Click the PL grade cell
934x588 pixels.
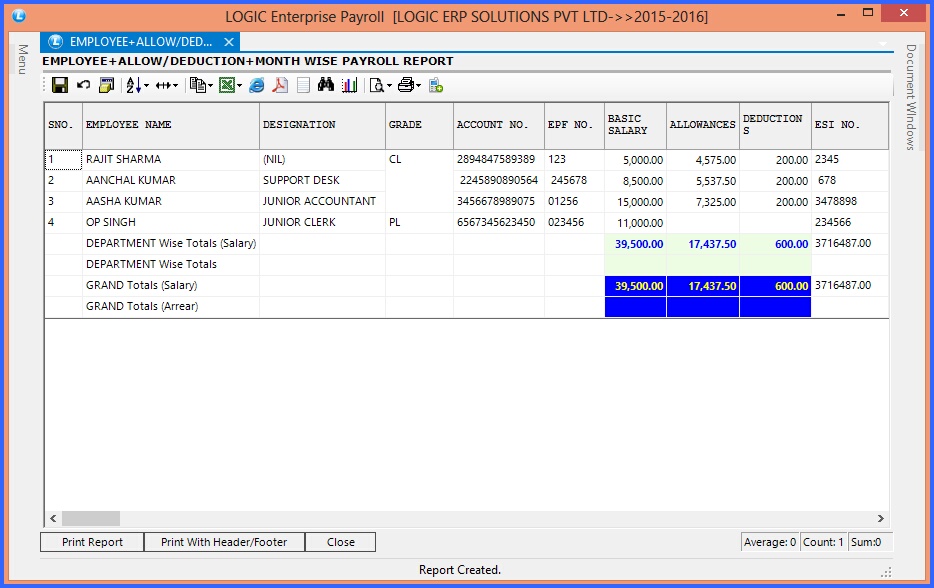click(419, 222)
